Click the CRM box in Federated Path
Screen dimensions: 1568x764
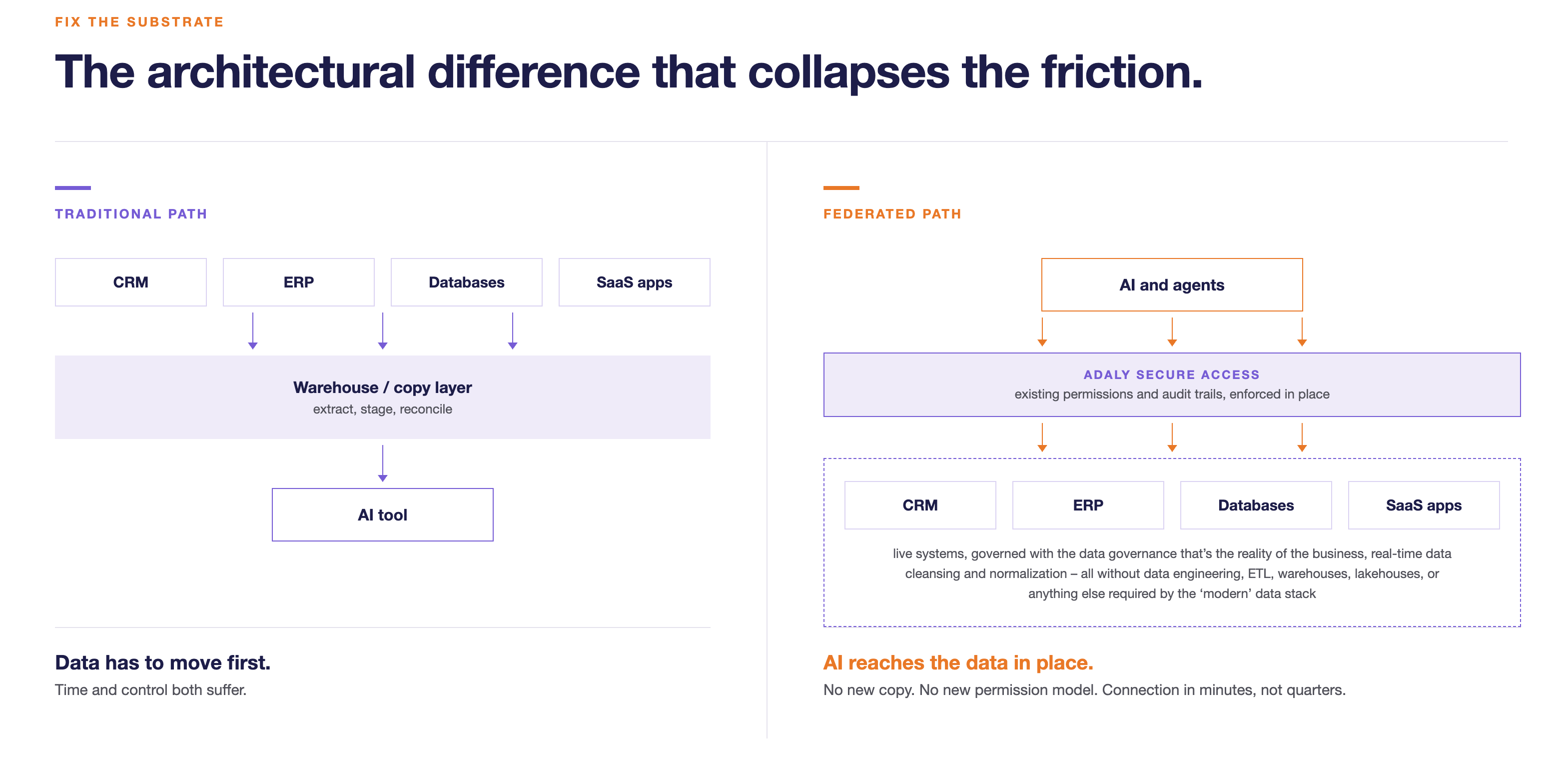pyautogui.click(x=920, y=505)
